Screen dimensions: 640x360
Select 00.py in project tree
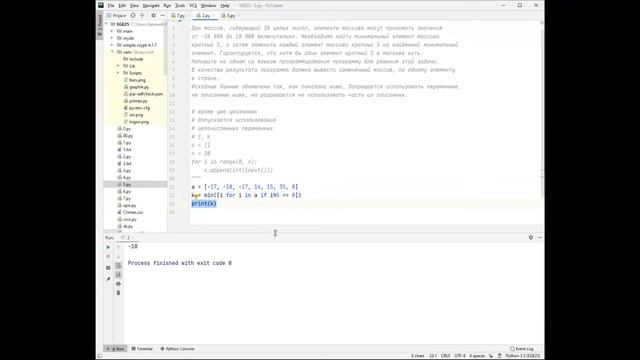[x=125, y=136]
